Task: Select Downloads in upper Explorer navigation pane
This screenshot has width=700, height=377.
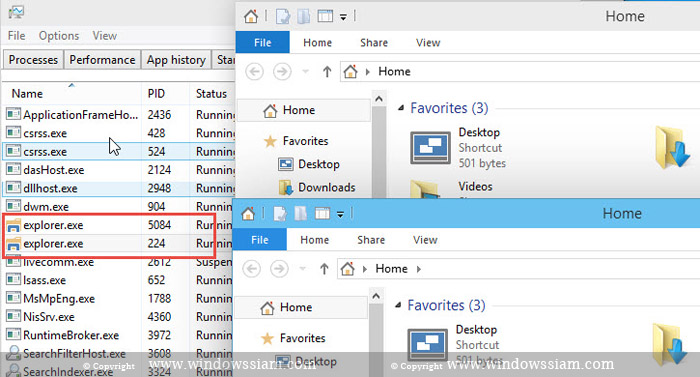Action: pyautogui.click(x=326, y=188)
